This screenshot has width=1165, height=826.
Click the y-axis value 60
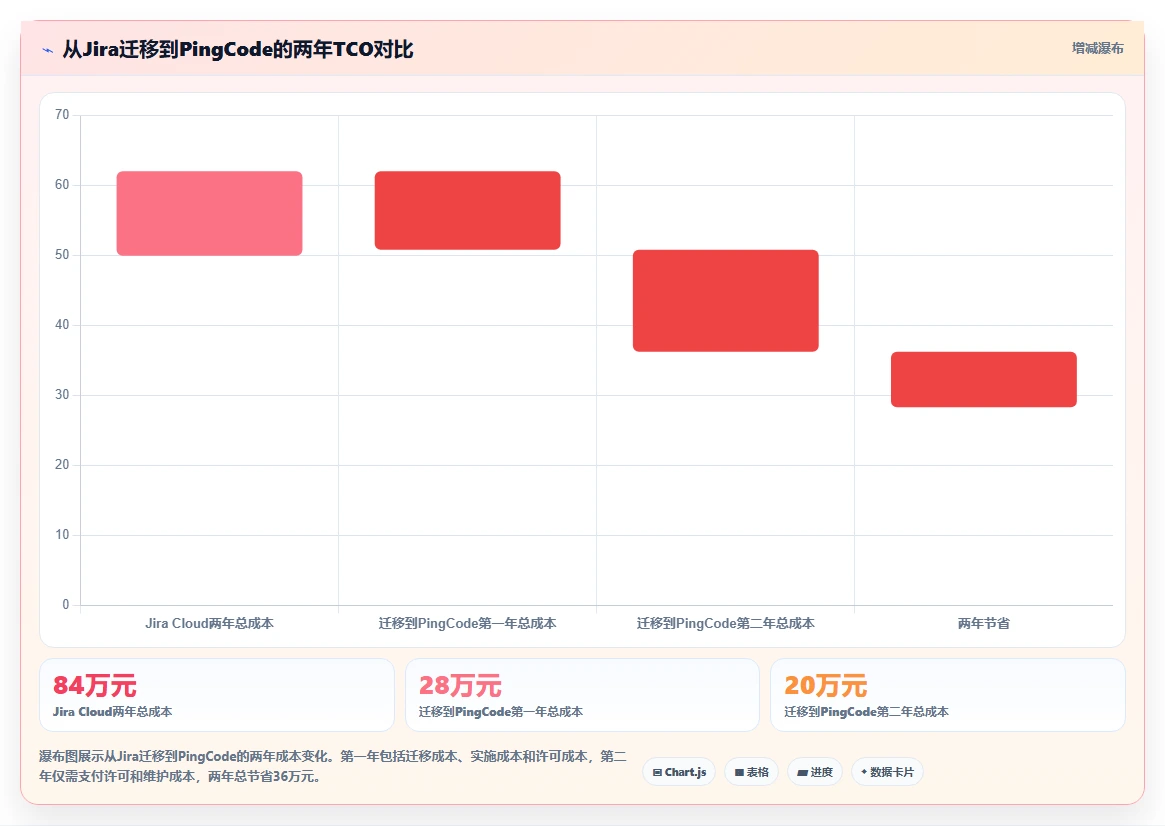62,184
